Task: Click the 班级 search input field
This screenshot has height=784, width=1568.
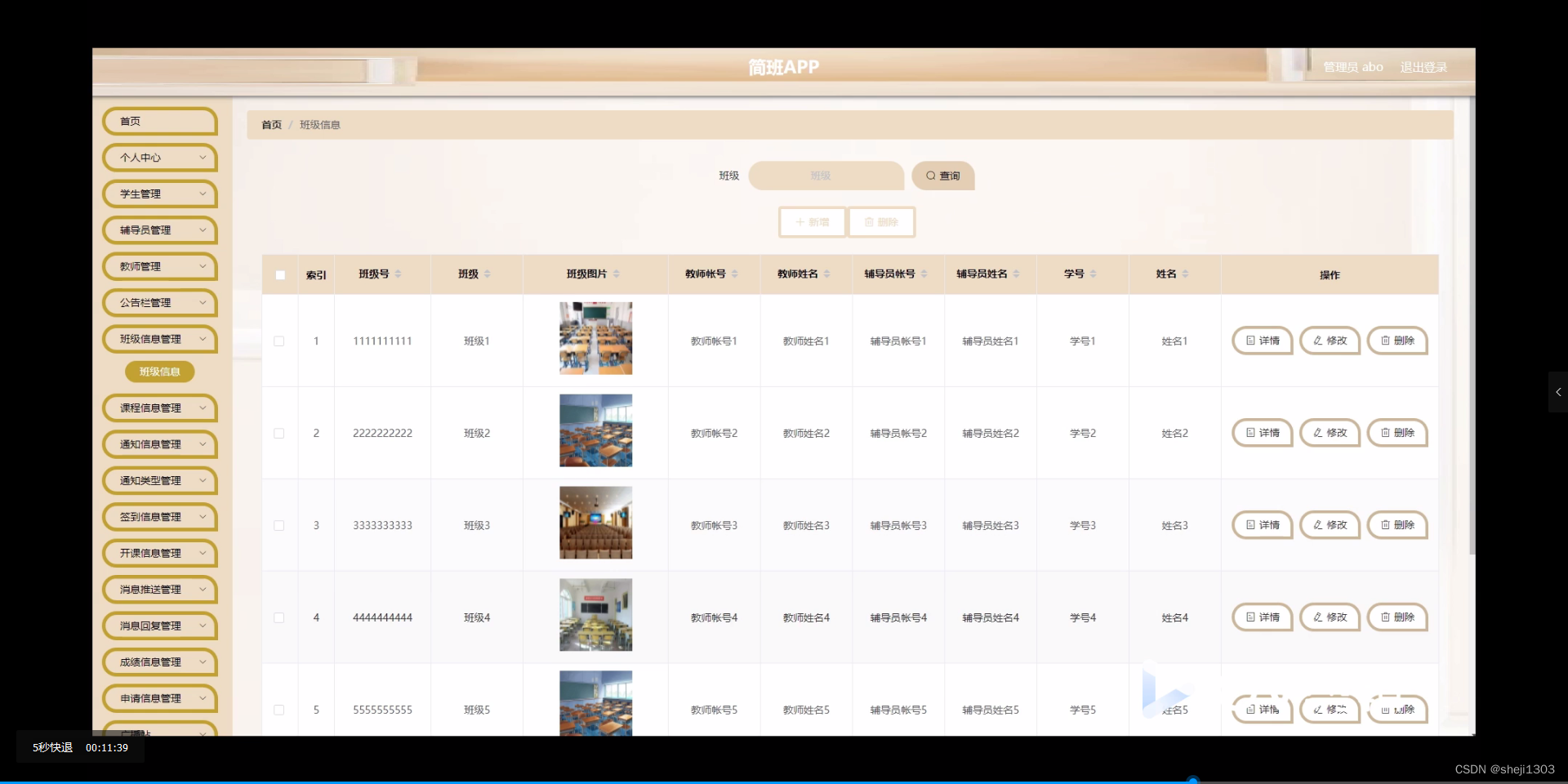Action: click(x=825, y=176)
